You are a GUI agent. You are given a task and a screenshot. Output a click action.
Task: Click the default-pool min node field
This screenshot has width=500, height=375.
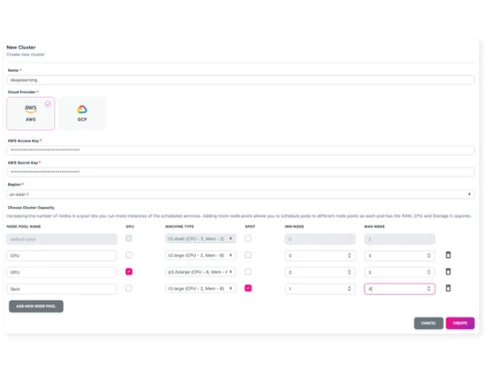tap(320, 239)
